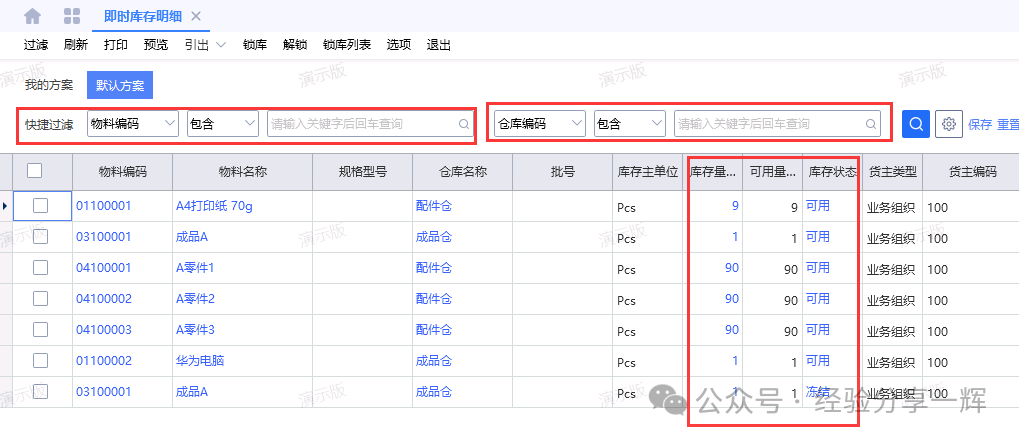This screenshot has width=1019, height=442.
Task: Open filter settings gear icon
Action: (x=949, y=124)
